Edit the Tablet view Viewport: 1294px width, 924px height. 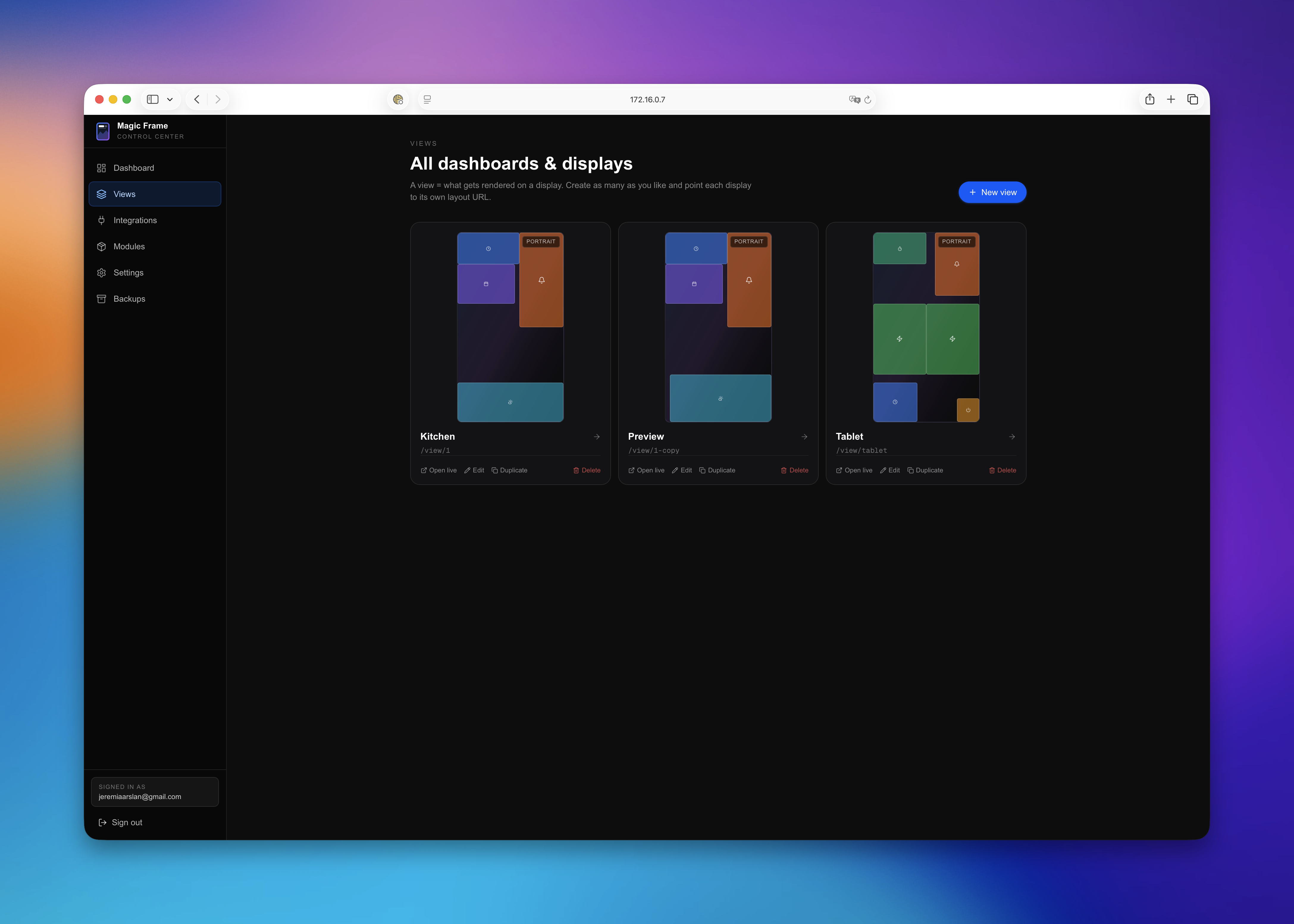890,470
